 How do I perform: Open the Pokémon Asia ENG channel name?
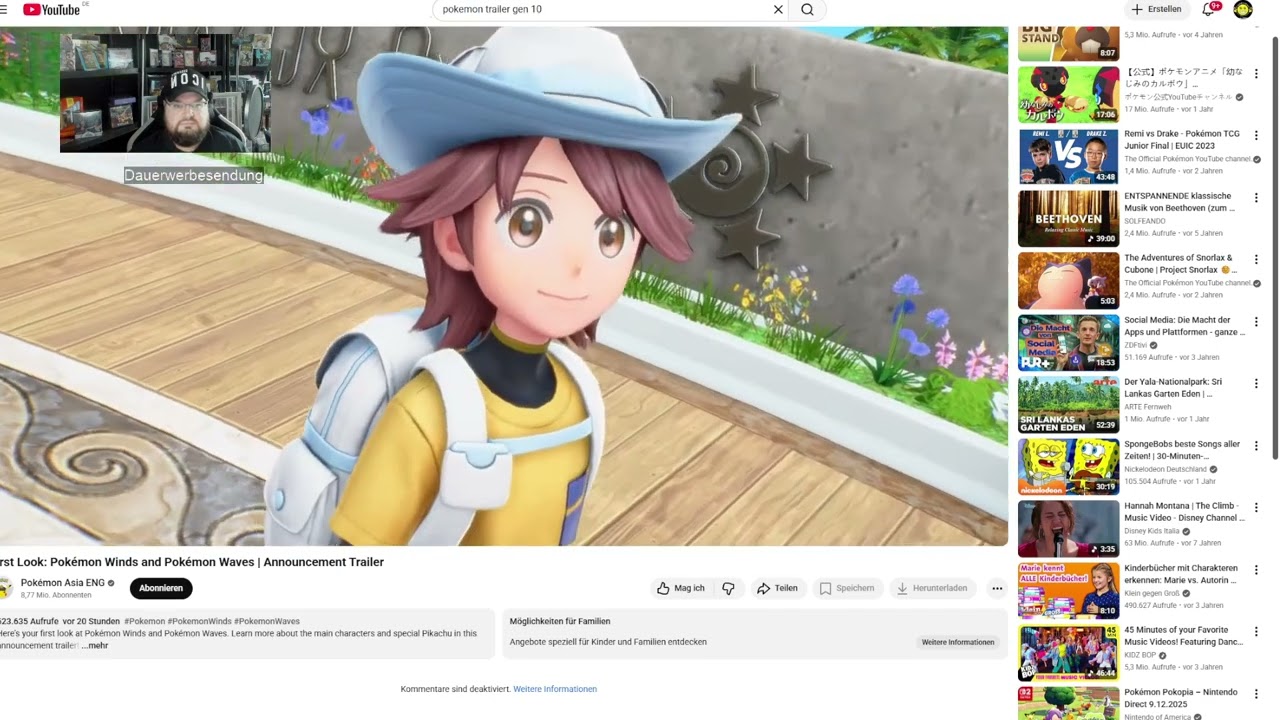click(x=62, y=583)
